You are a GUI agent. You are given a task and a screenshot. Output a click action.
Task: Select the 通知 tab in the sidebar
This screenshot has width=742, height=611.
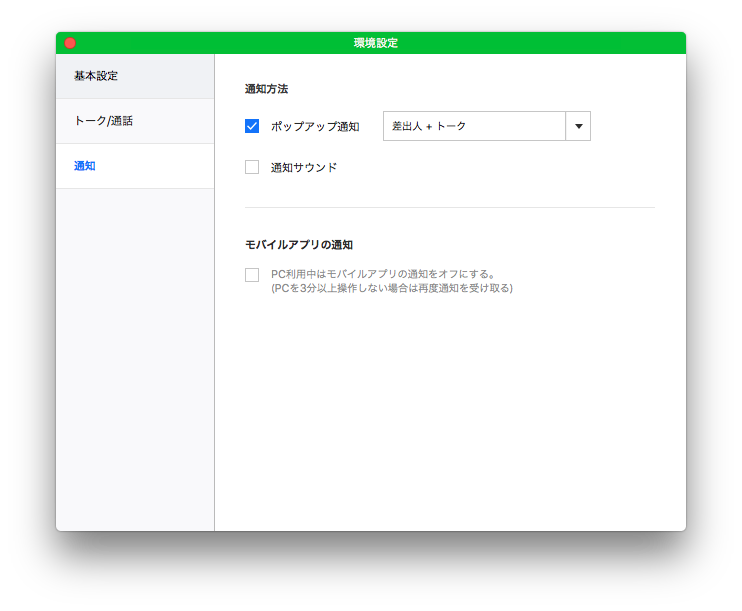coord(85,166)
